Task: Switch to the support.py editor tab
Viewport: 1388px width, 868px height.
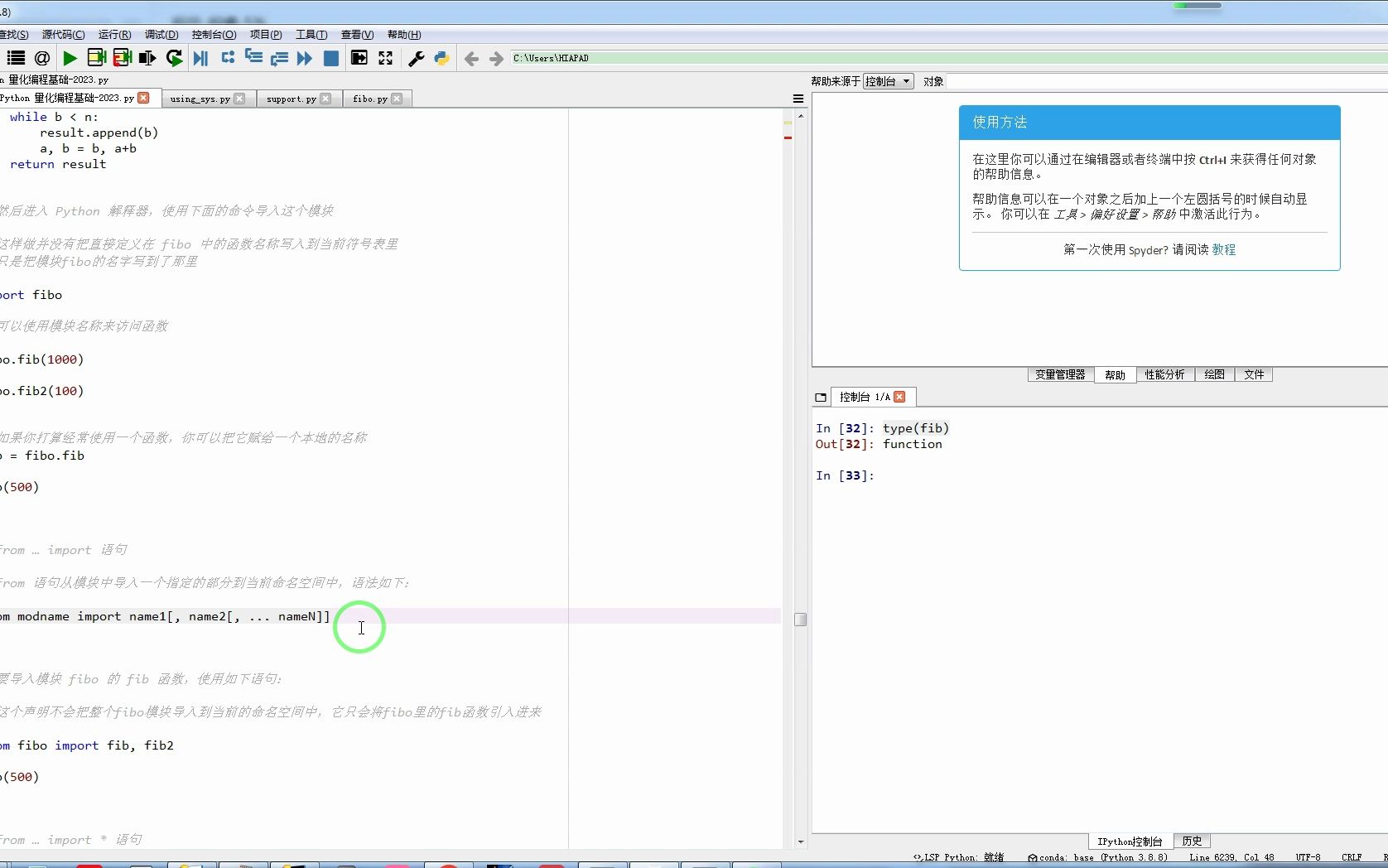Action: [292, 99]
